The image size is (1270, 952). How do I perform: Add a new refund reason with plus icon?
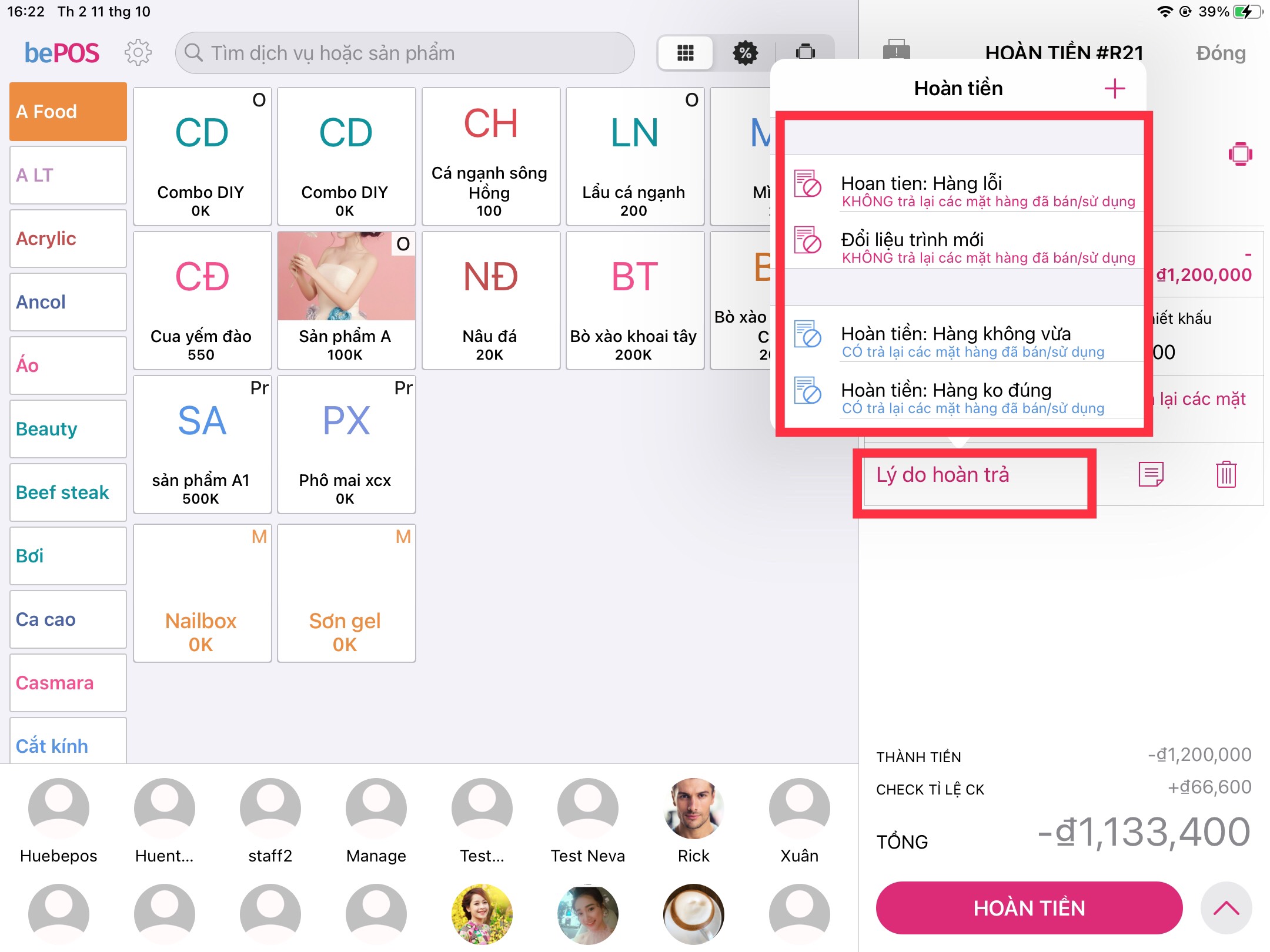coord(1114,89)
